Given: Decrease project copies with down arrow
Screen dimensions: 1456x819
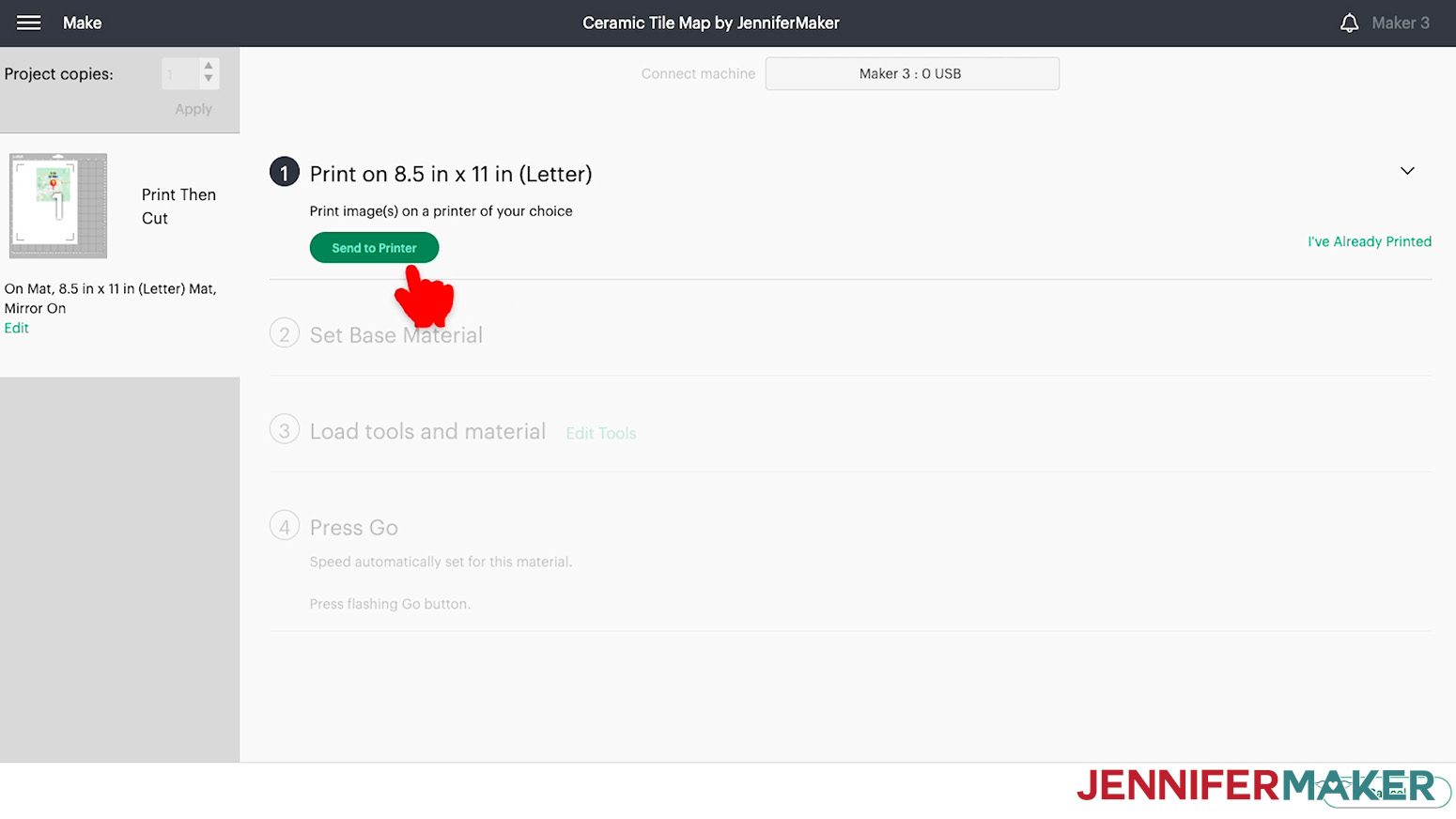Looking at the screenshot, I should 209,79.
